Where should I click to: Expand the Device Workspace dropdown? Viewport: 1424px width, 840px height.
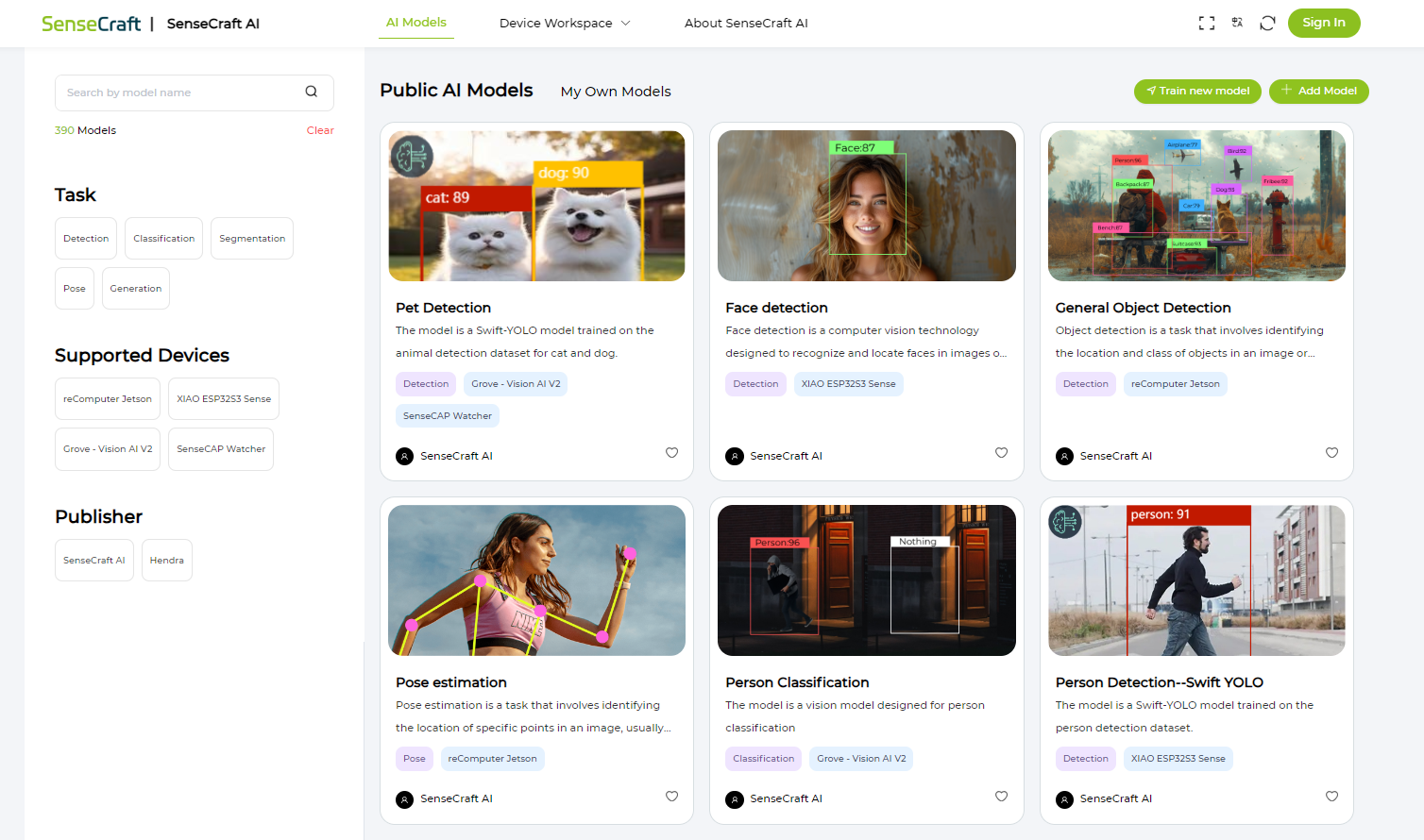click(565, 24)
